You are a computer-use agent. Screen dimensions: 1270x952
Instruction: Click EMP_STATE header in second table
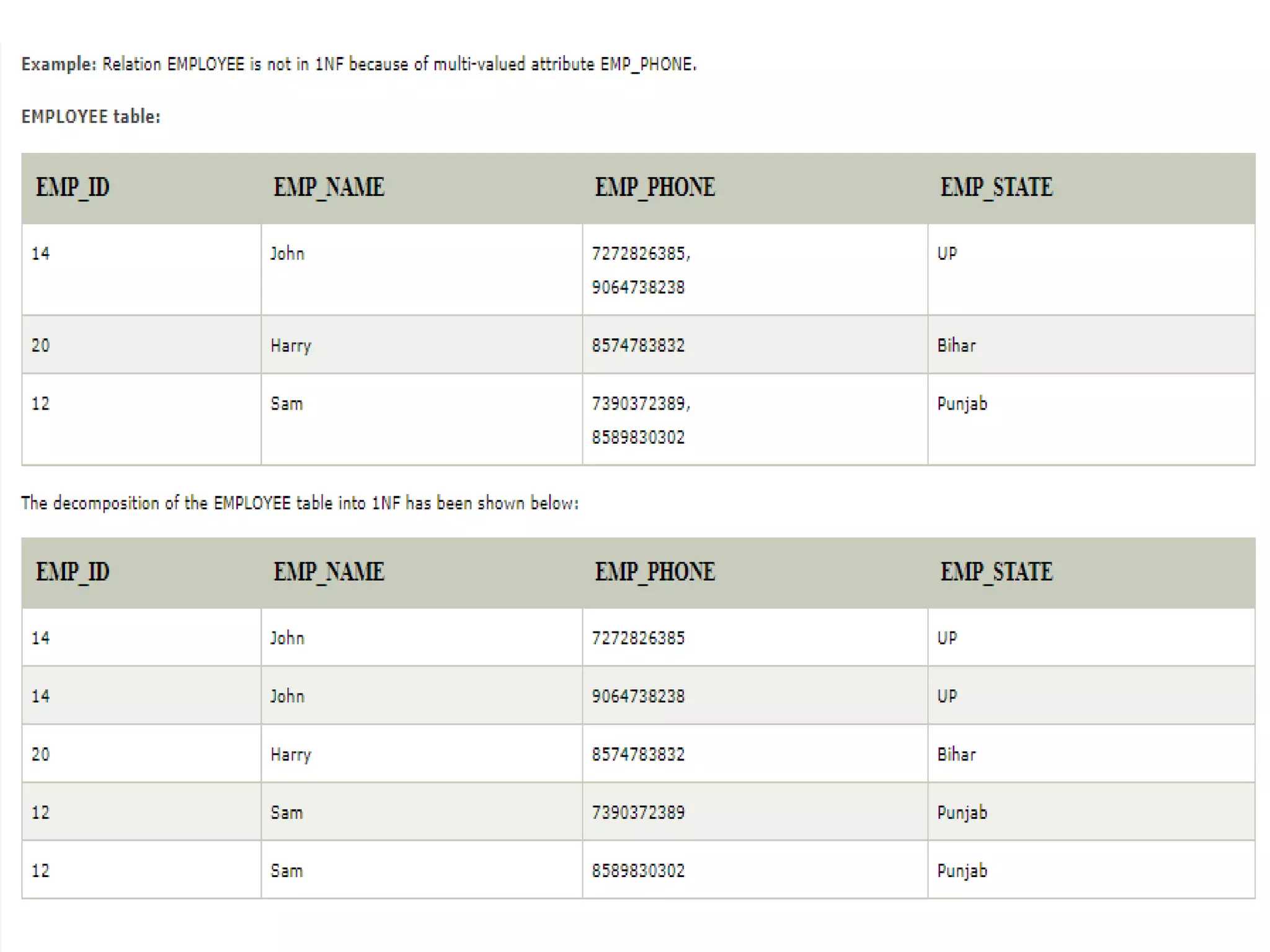click(x=996, y=571)
